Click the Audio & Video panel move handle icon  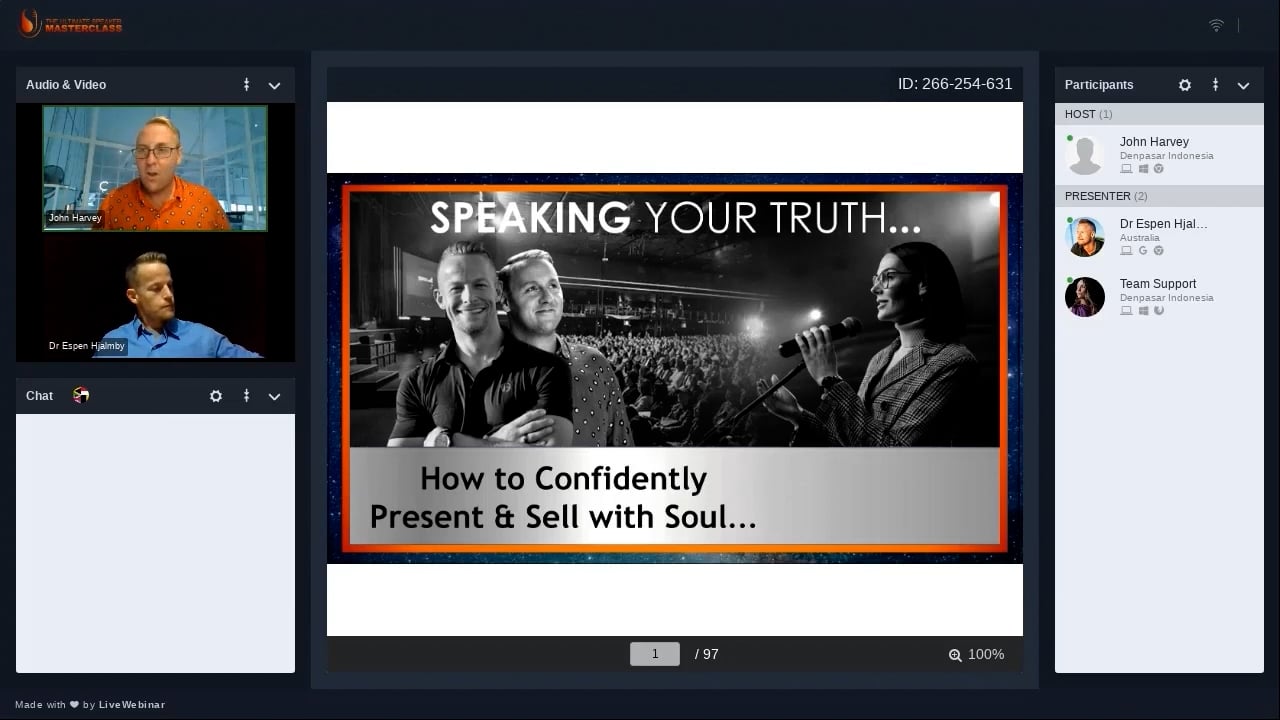click(246, 85)
